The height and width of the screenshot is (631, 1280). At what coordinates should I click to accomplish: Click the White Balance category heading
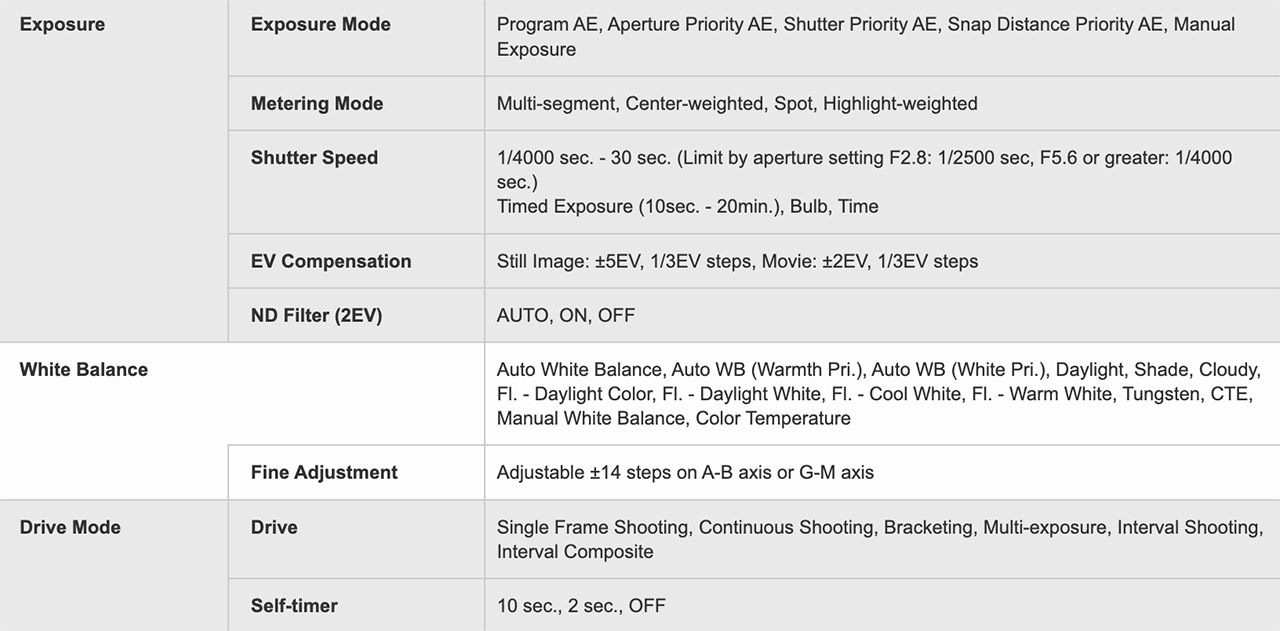(x=83, y=369)
